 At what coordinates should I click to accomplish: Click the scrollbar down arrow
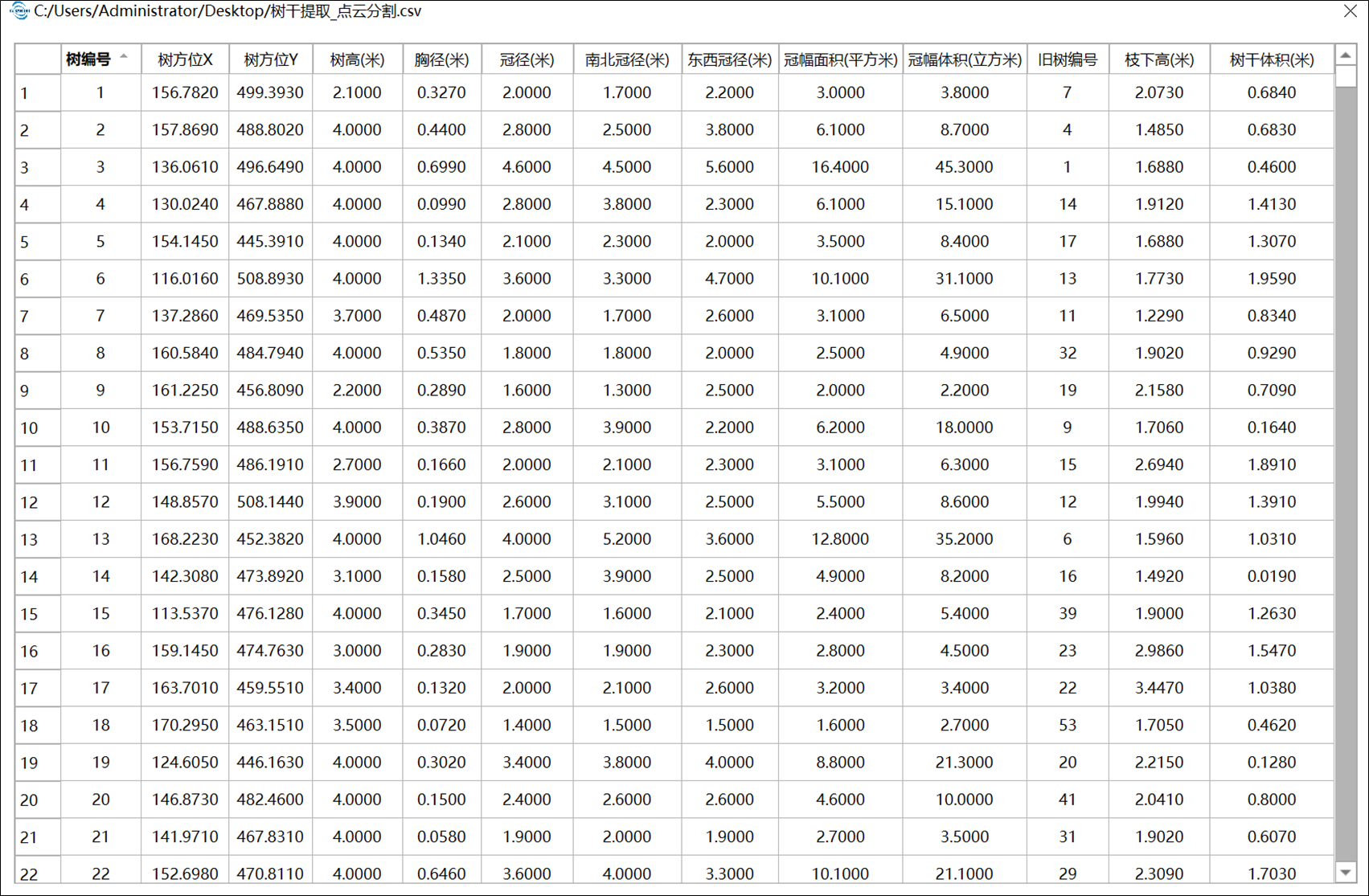[1346, 873]
